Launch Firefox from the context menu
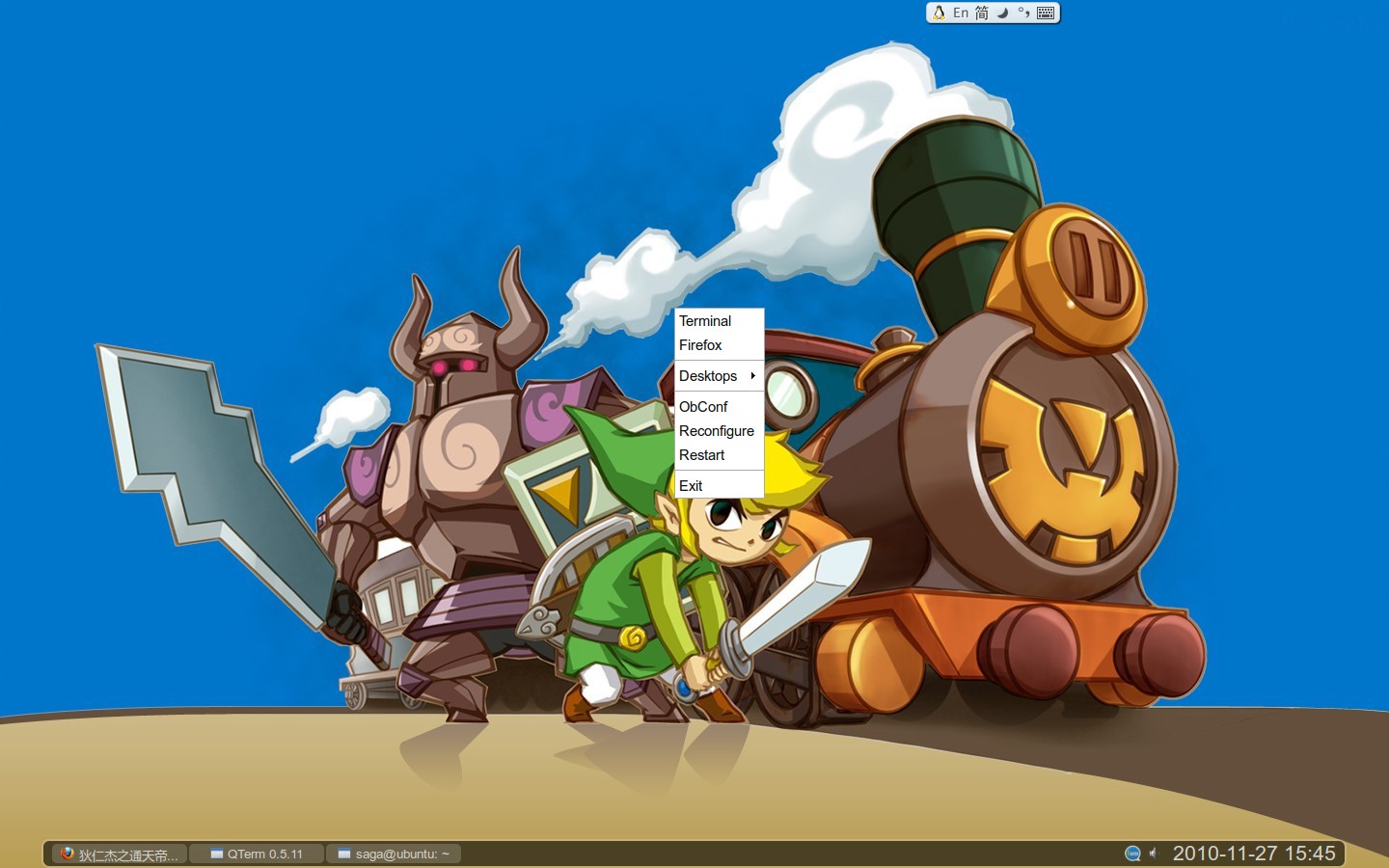Image resolution: width=1389 pixels, height=868 pixels. click(719, 345)
